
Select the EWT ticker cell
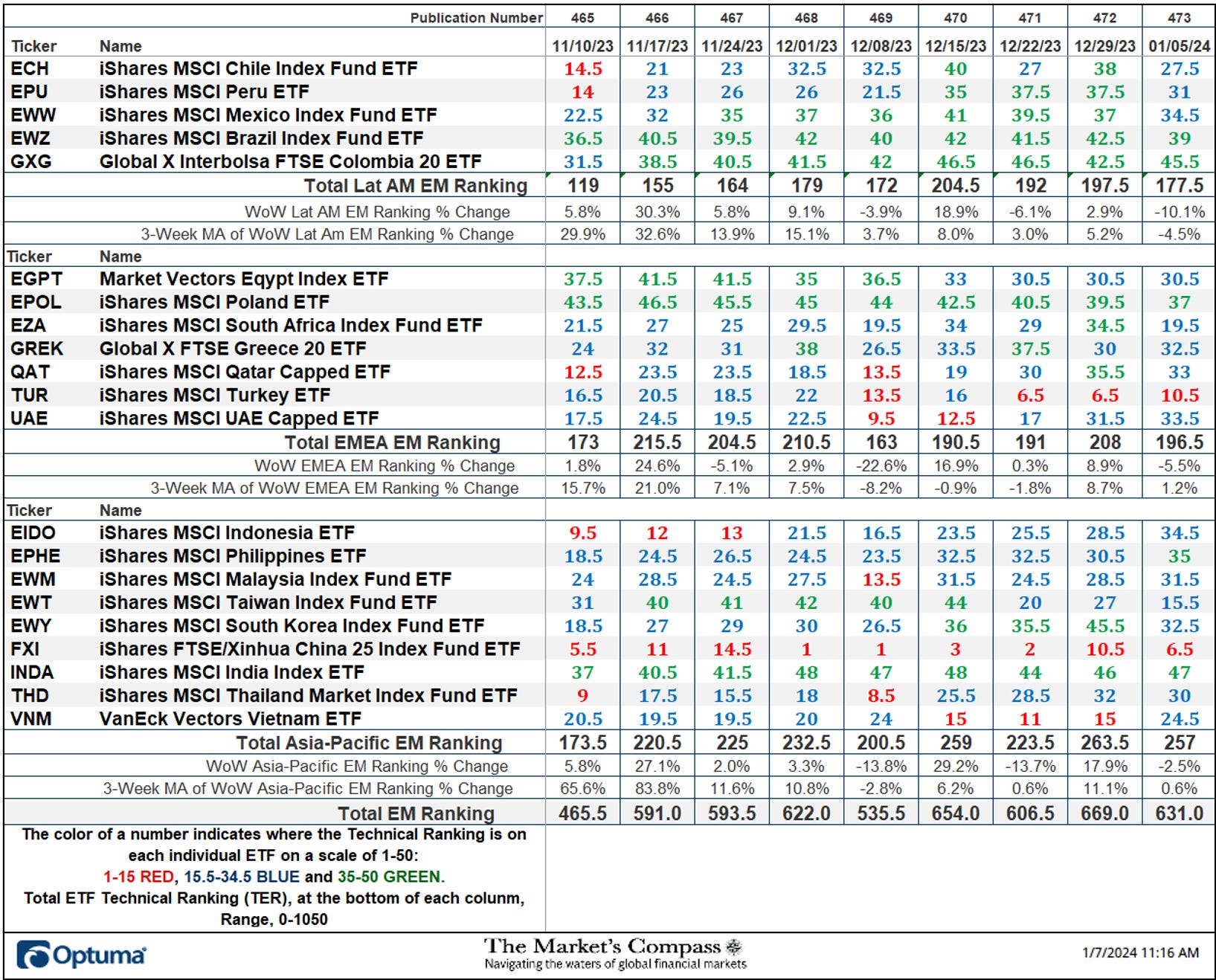31,602
